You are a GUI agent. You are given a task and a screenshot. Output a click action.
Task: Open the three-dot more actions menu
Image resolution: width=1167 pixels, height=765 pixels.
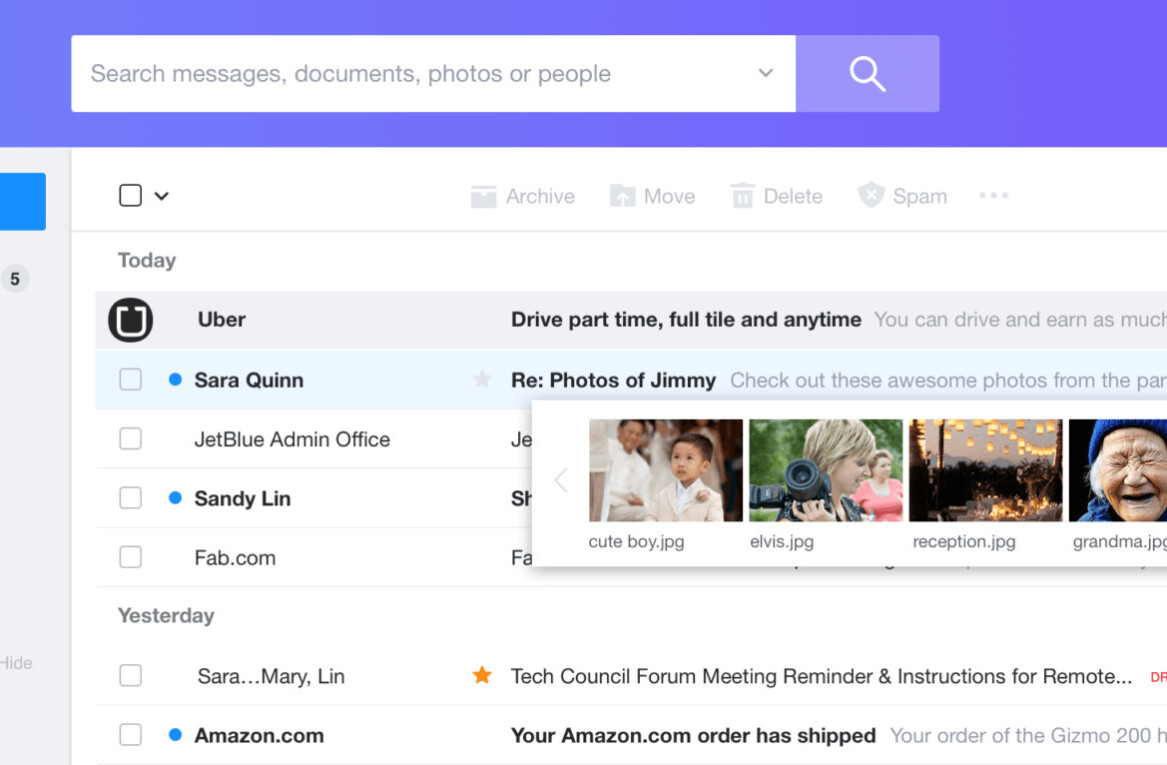coord(993,196)
